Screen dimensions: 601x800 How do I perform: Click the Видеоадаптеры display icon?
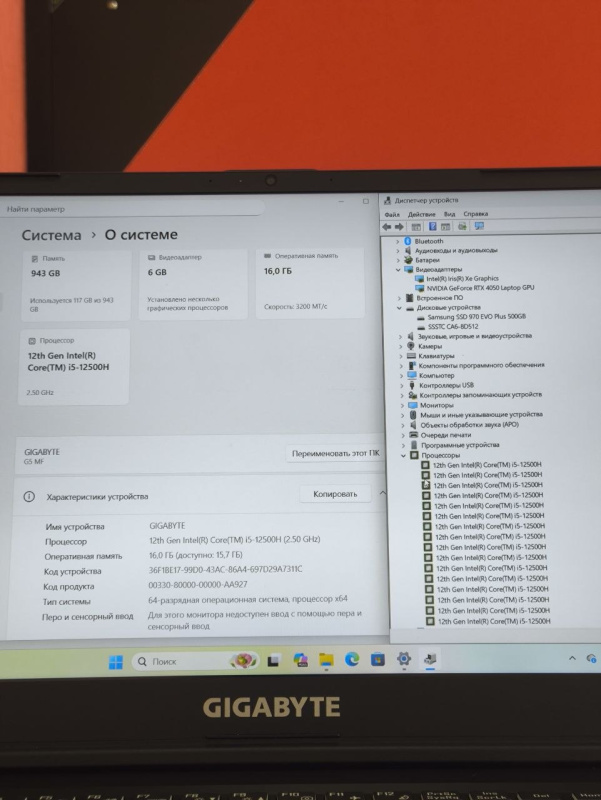[x=409, y=269]
